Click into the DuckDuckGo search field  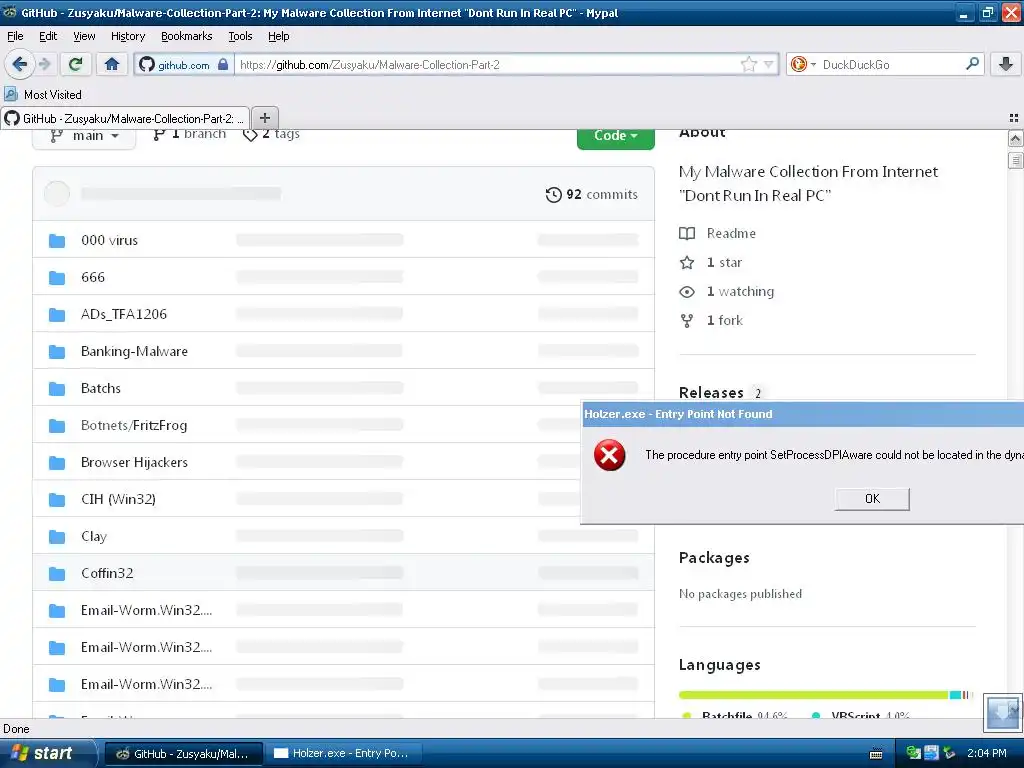[x=889, y=65]
